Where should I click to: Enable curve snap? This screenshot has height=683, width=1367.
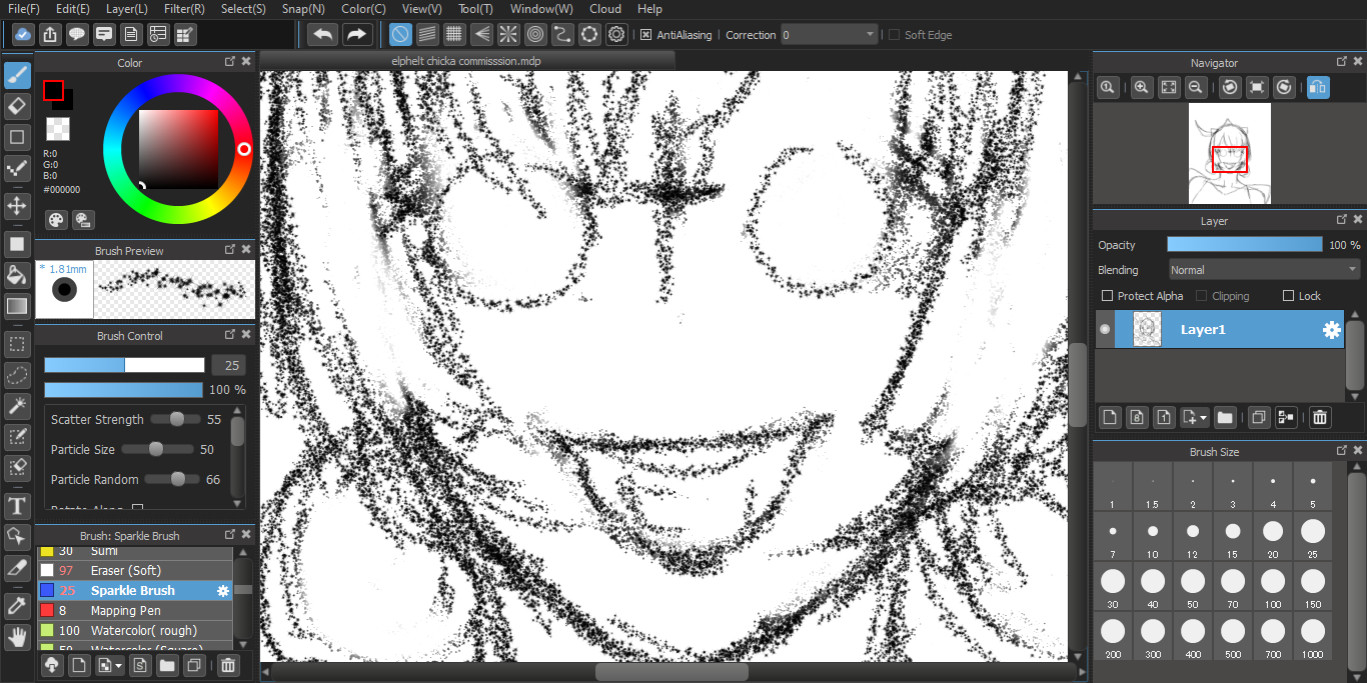tap(563, 34)
